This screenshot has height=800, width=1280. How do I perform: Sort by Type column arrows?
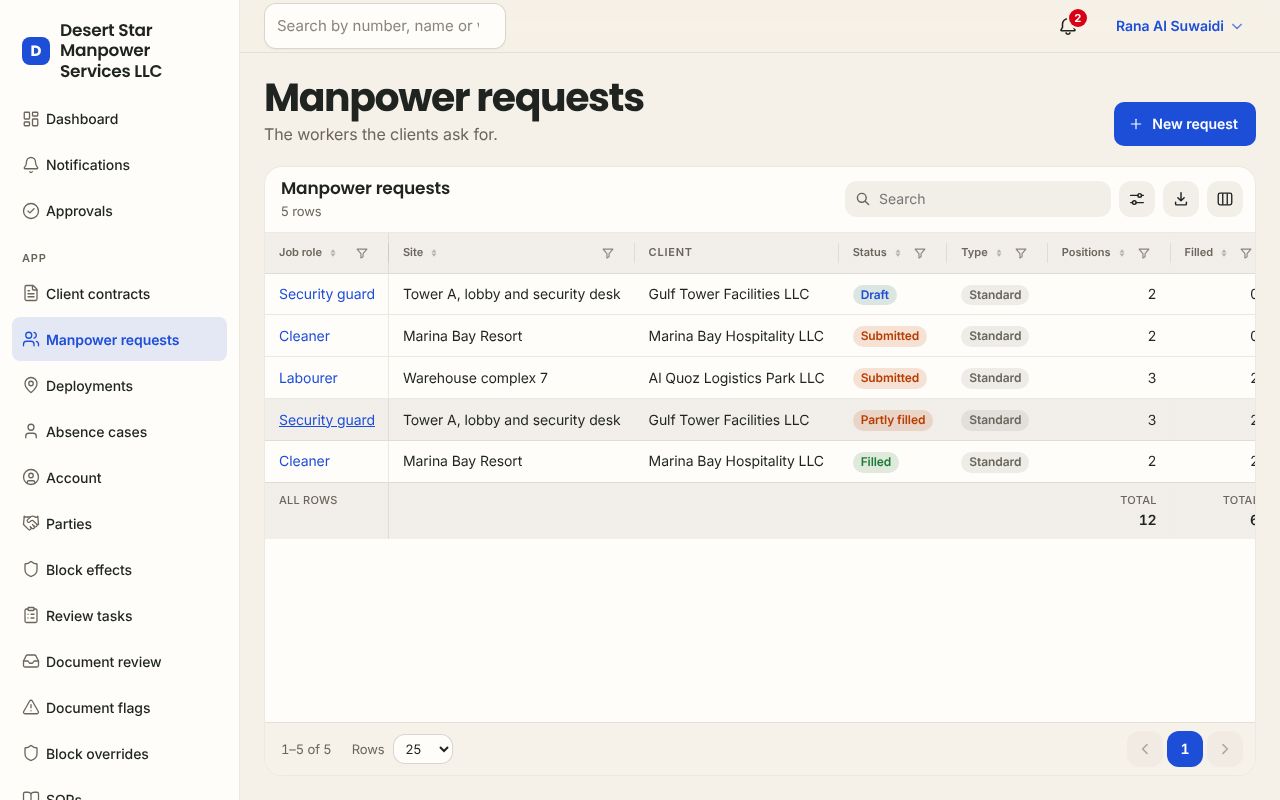pyautogui.click(x=999, y=253)
